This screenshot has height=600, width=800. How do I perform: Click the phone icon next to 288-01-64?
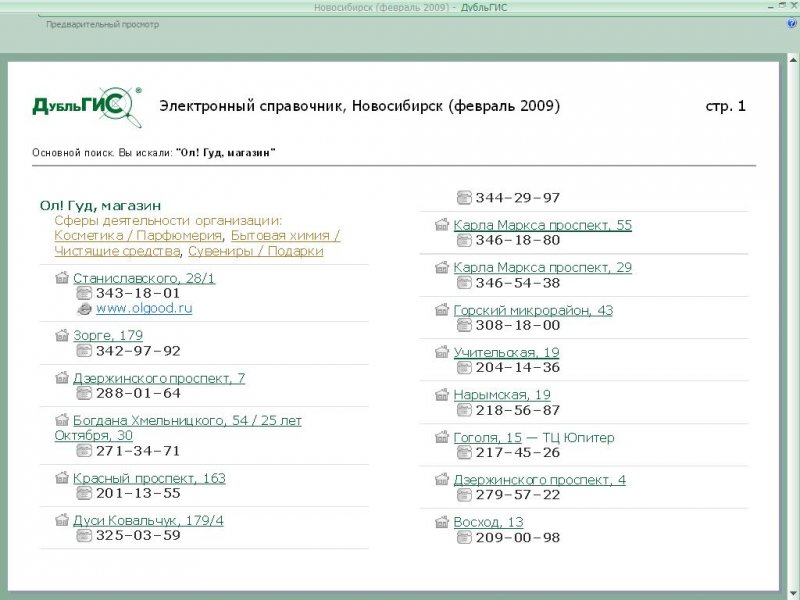click(84, 393)
